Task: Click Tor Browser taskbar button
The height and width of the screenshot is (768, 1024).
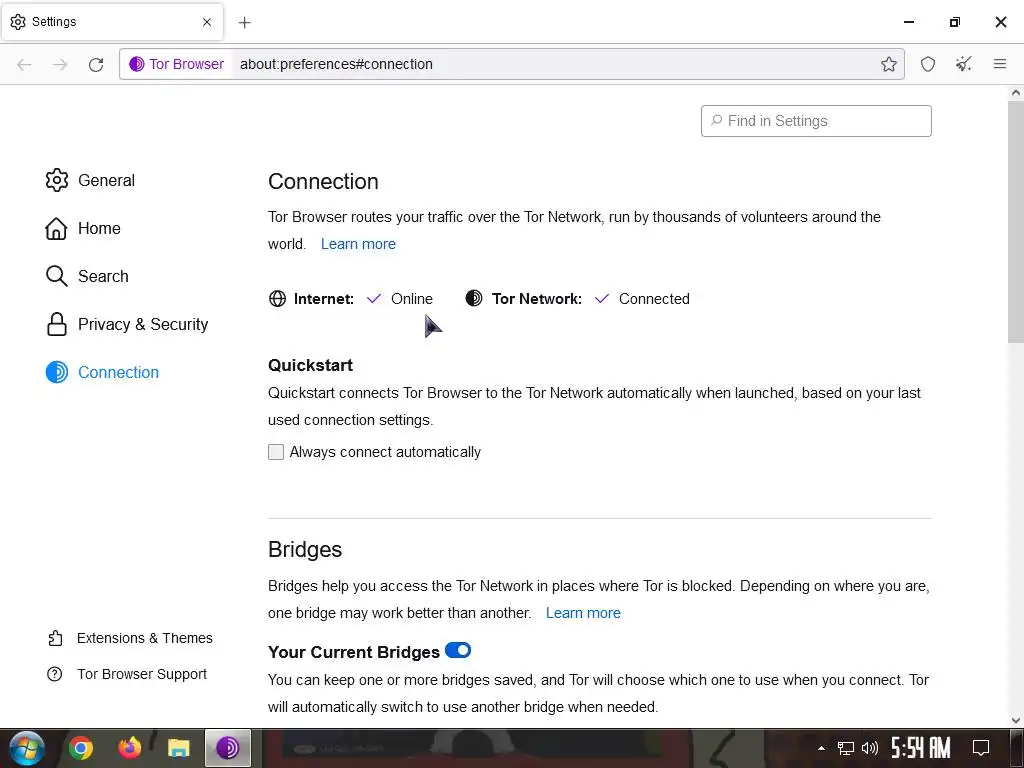Action: [227, 748]
